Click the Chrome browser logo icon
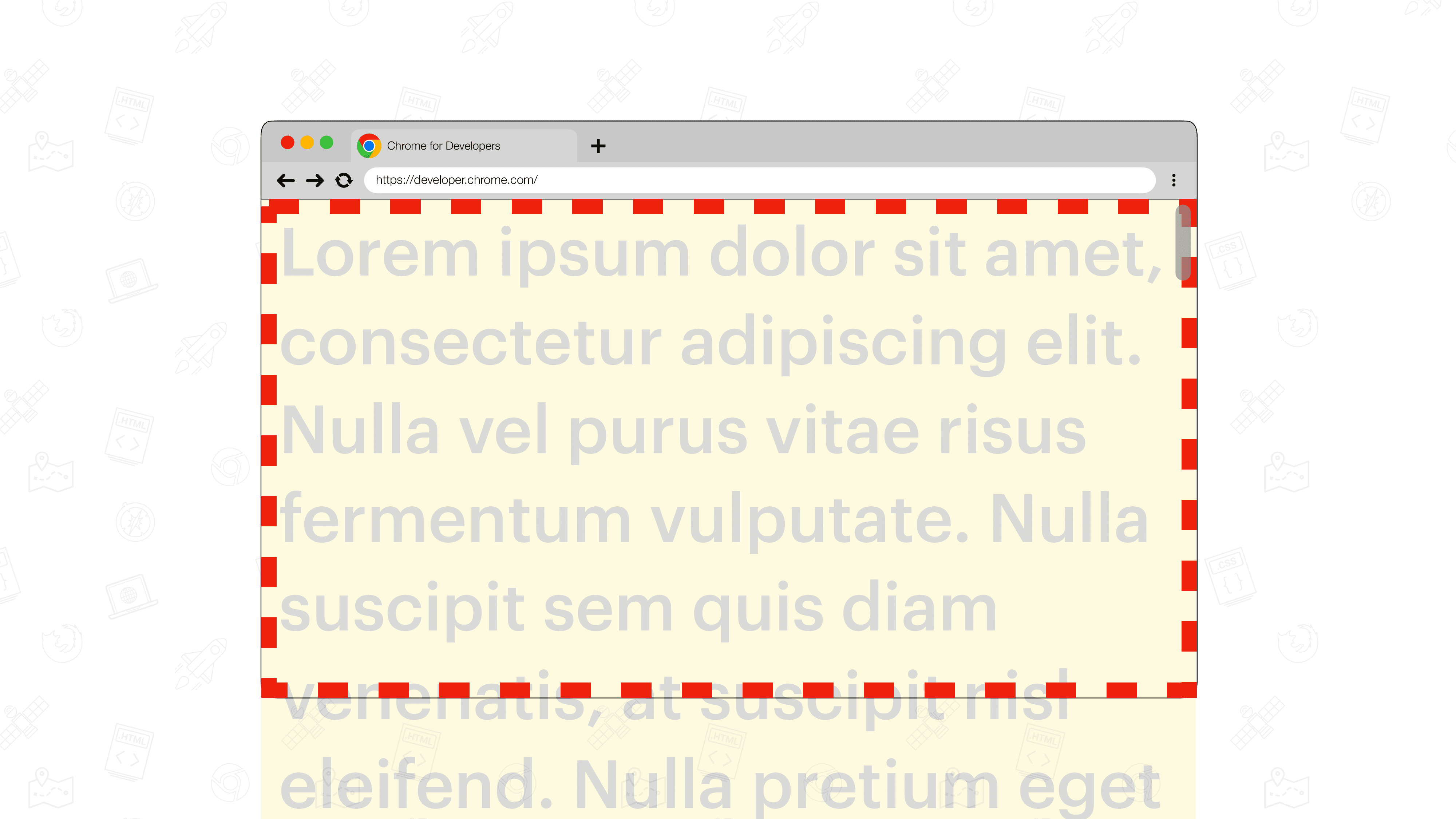Screen dimensions: 1456x819 [369, 145]
